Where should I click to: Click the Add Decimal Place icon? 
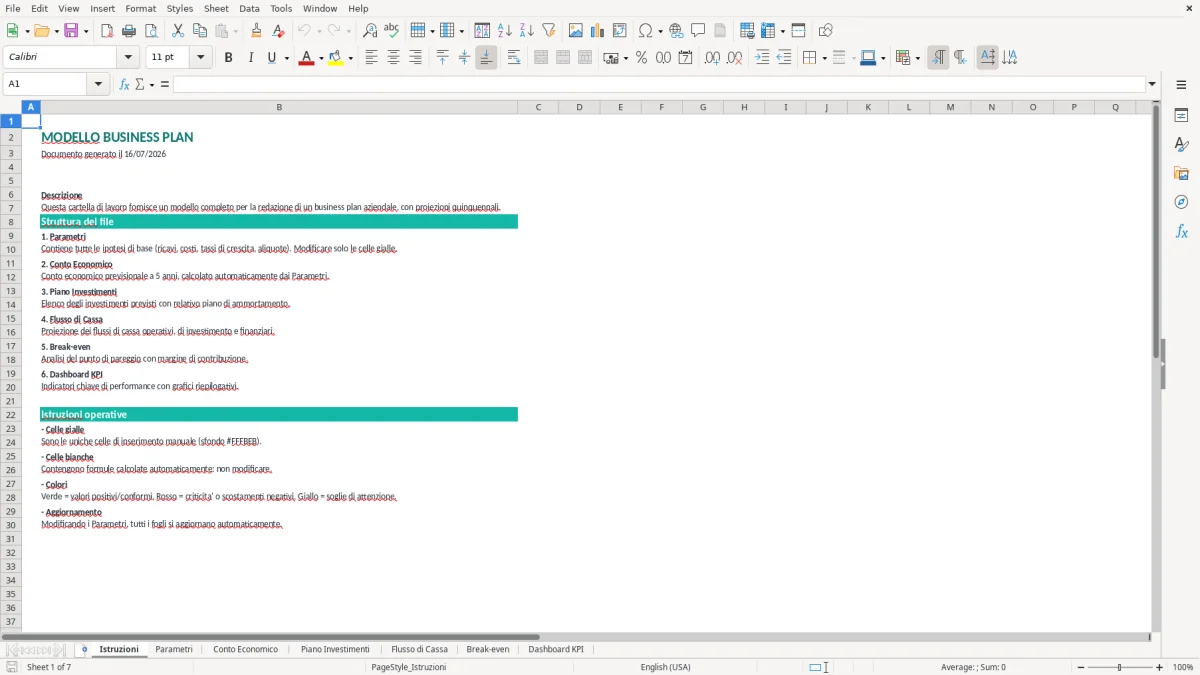(712, 58)
